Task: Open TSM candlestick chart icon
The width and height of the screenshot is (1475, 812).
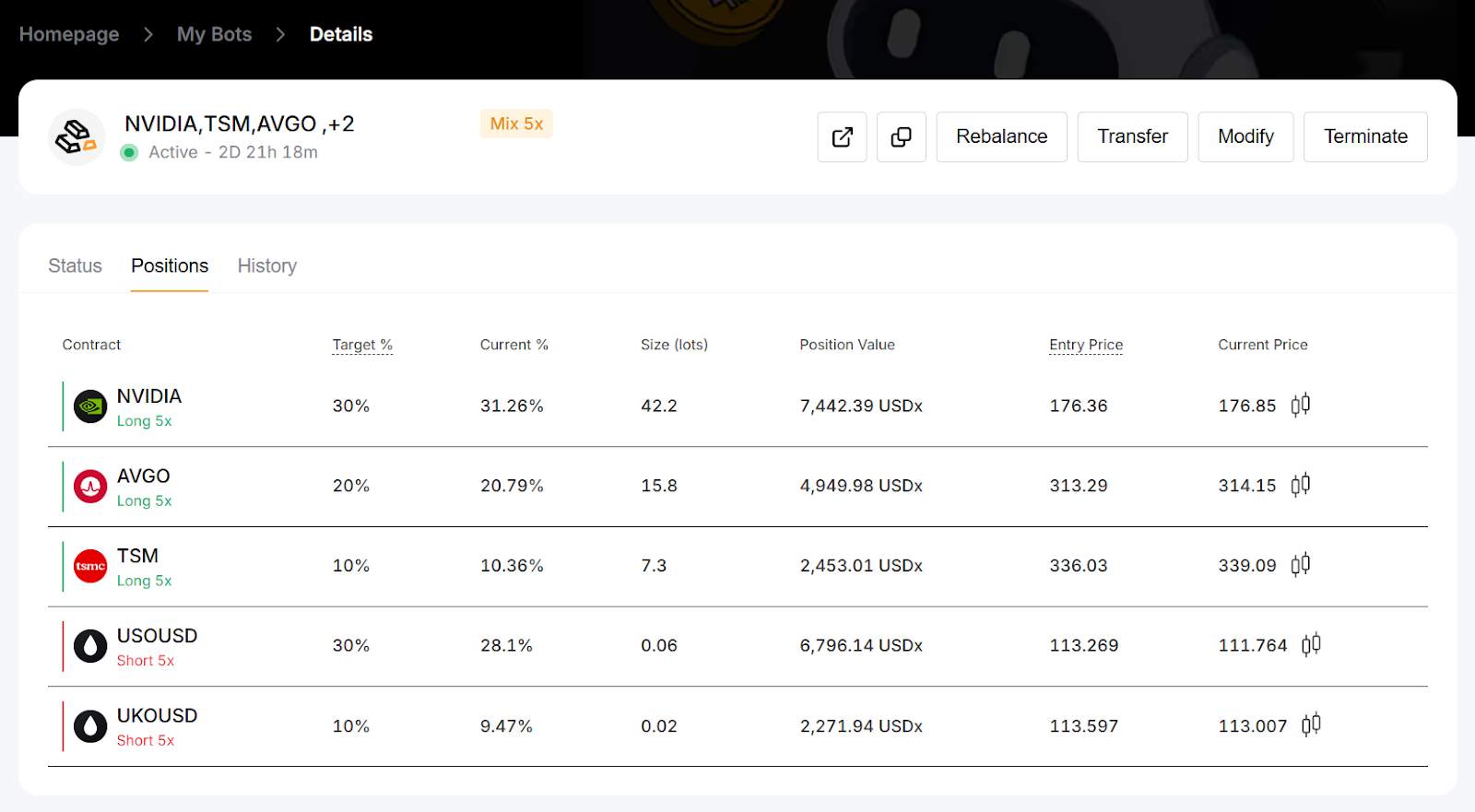Action: pos(1300,565)
